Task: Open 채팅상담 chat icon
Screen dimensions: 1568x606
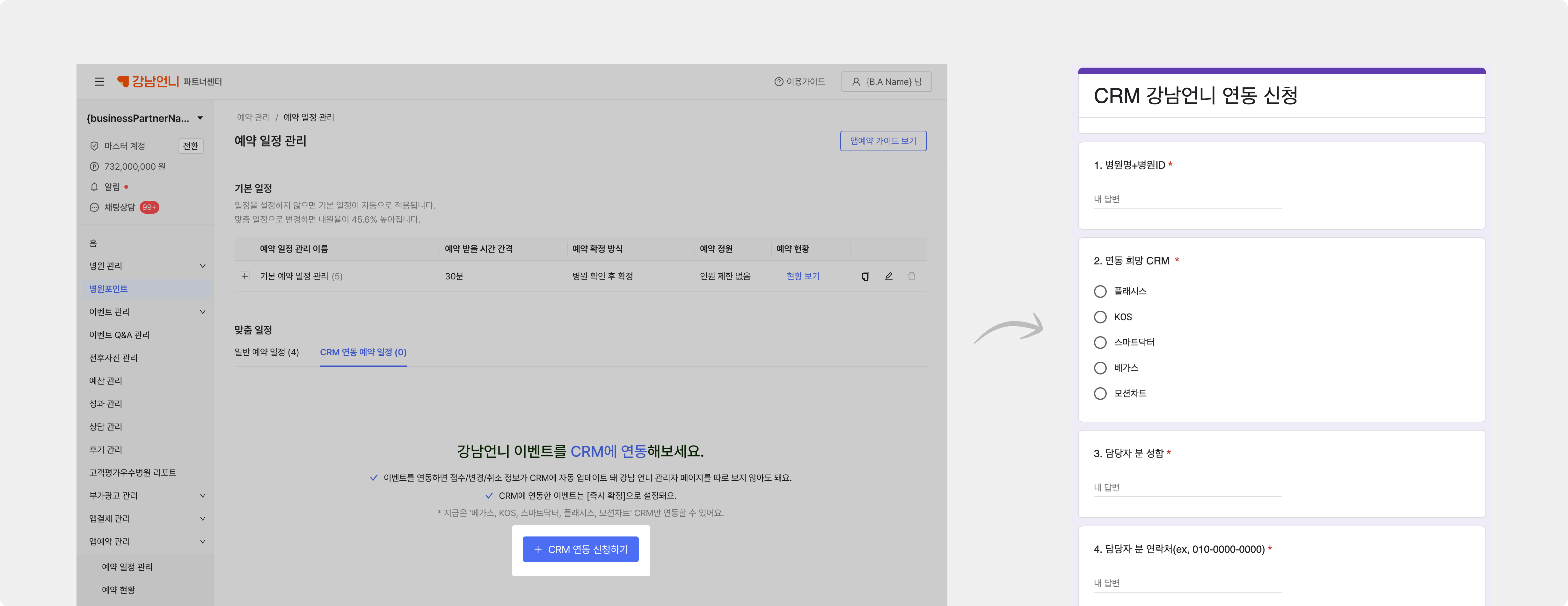Action: point(94,208)
